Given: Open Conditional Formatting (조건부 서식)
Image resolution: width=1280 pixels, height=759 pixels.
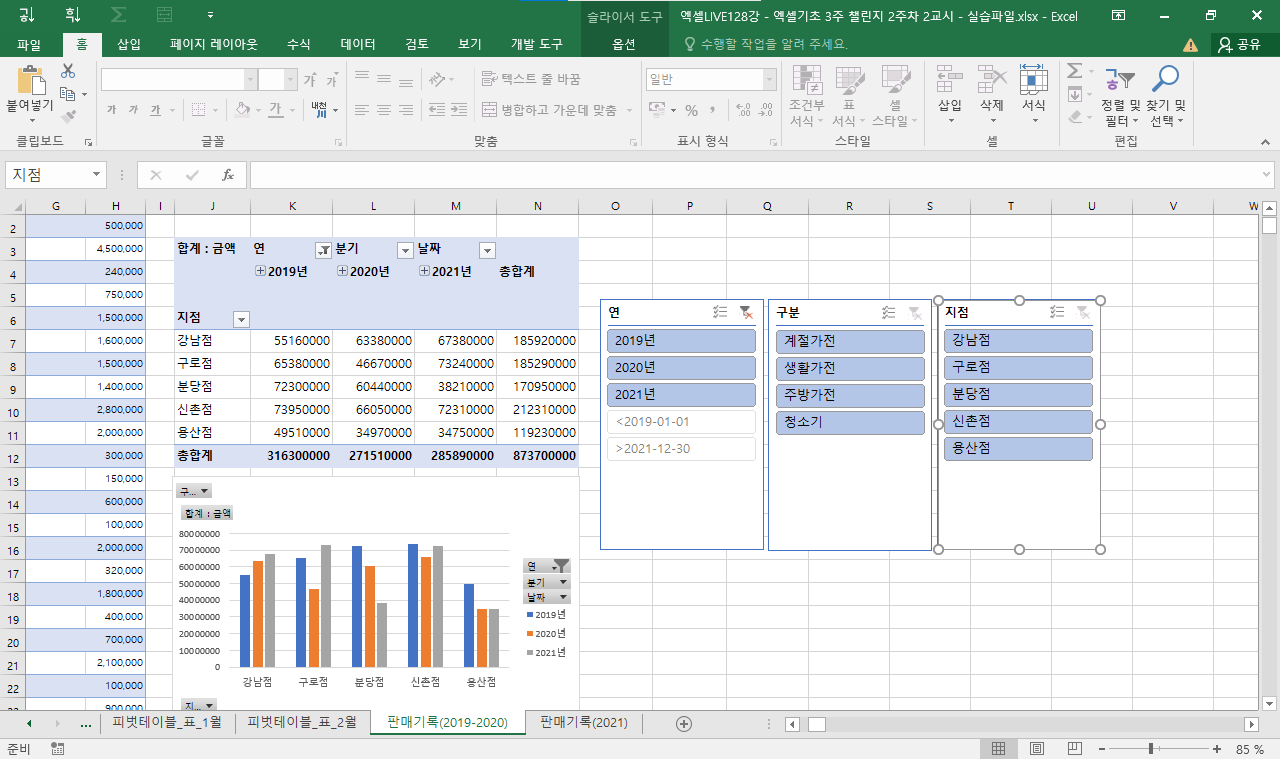Looking at the screenshot, I should click(806, 96).
